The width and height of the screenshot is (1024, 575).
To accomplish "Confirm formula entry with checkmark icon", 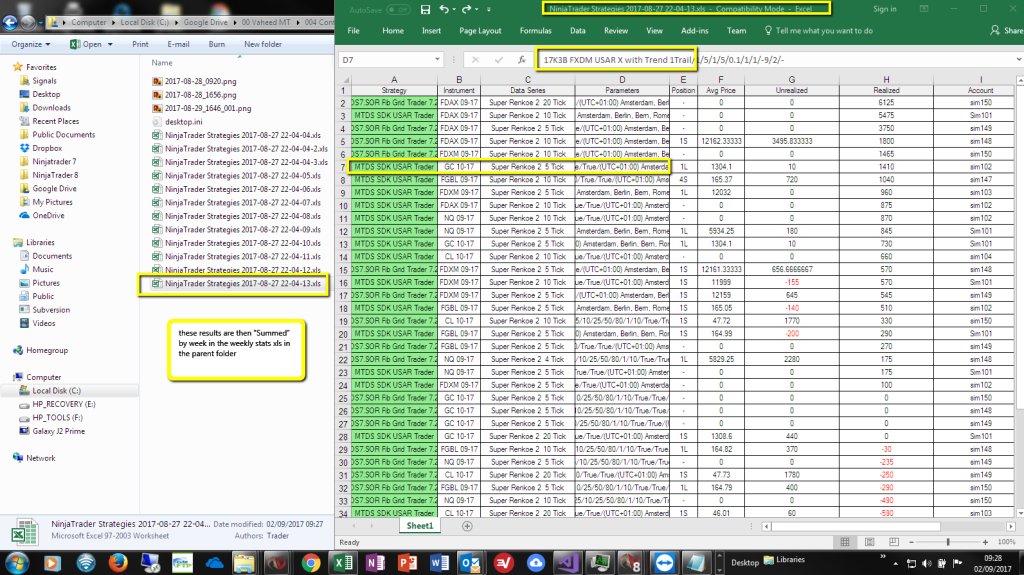I will click(x=499, y=59).
